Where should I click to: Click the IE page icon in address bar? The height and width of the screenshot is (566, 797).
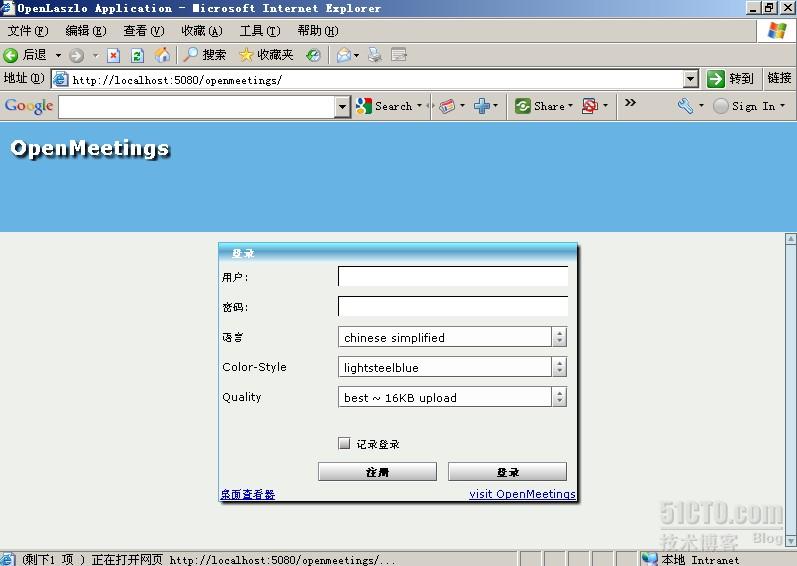pyautogui.click(x=60, y=80)
